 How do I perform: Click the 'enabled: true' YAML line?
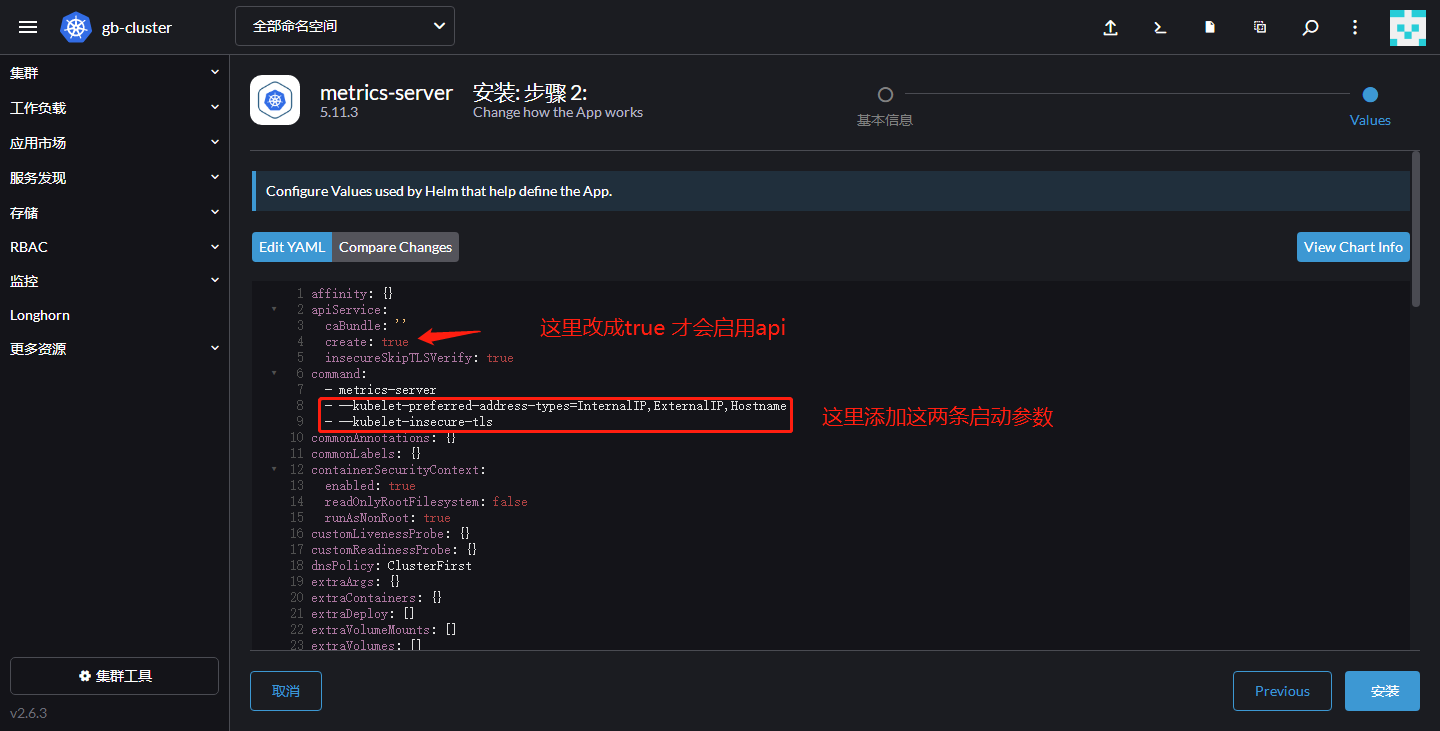pyautogui.click(x=370, y=486)
